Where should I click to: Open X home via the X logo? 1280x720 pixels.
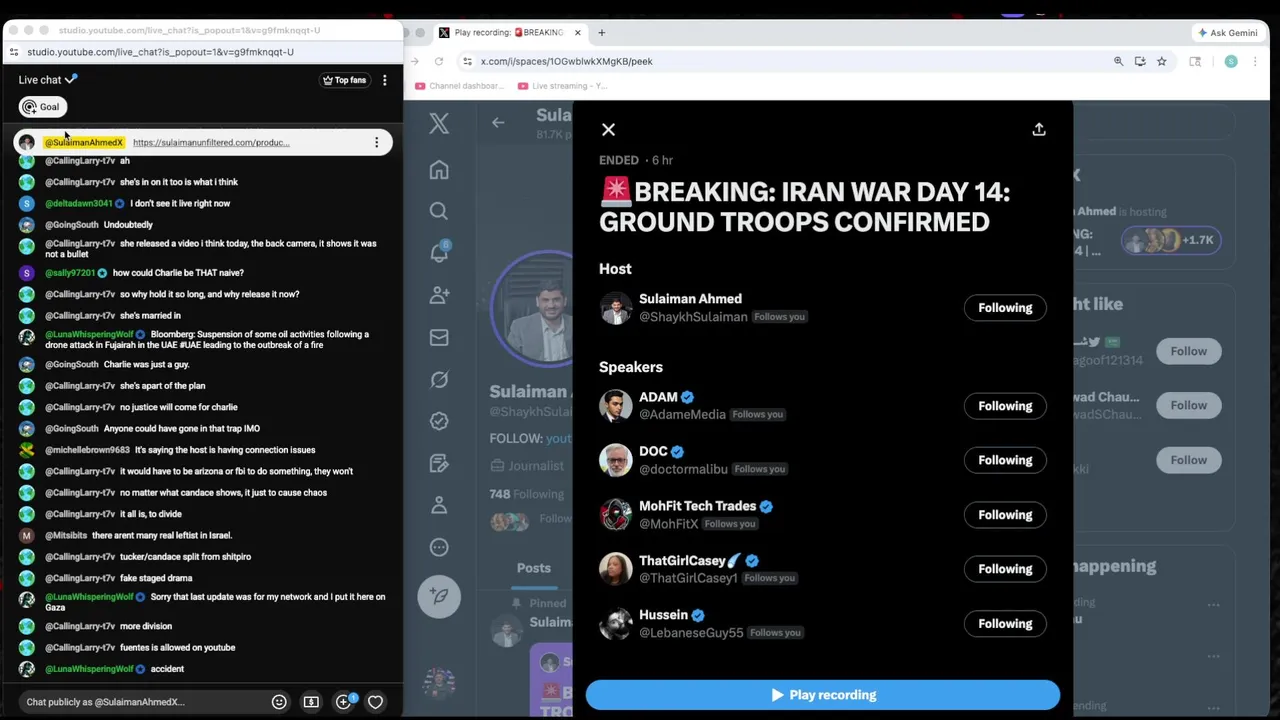[439, 123]
